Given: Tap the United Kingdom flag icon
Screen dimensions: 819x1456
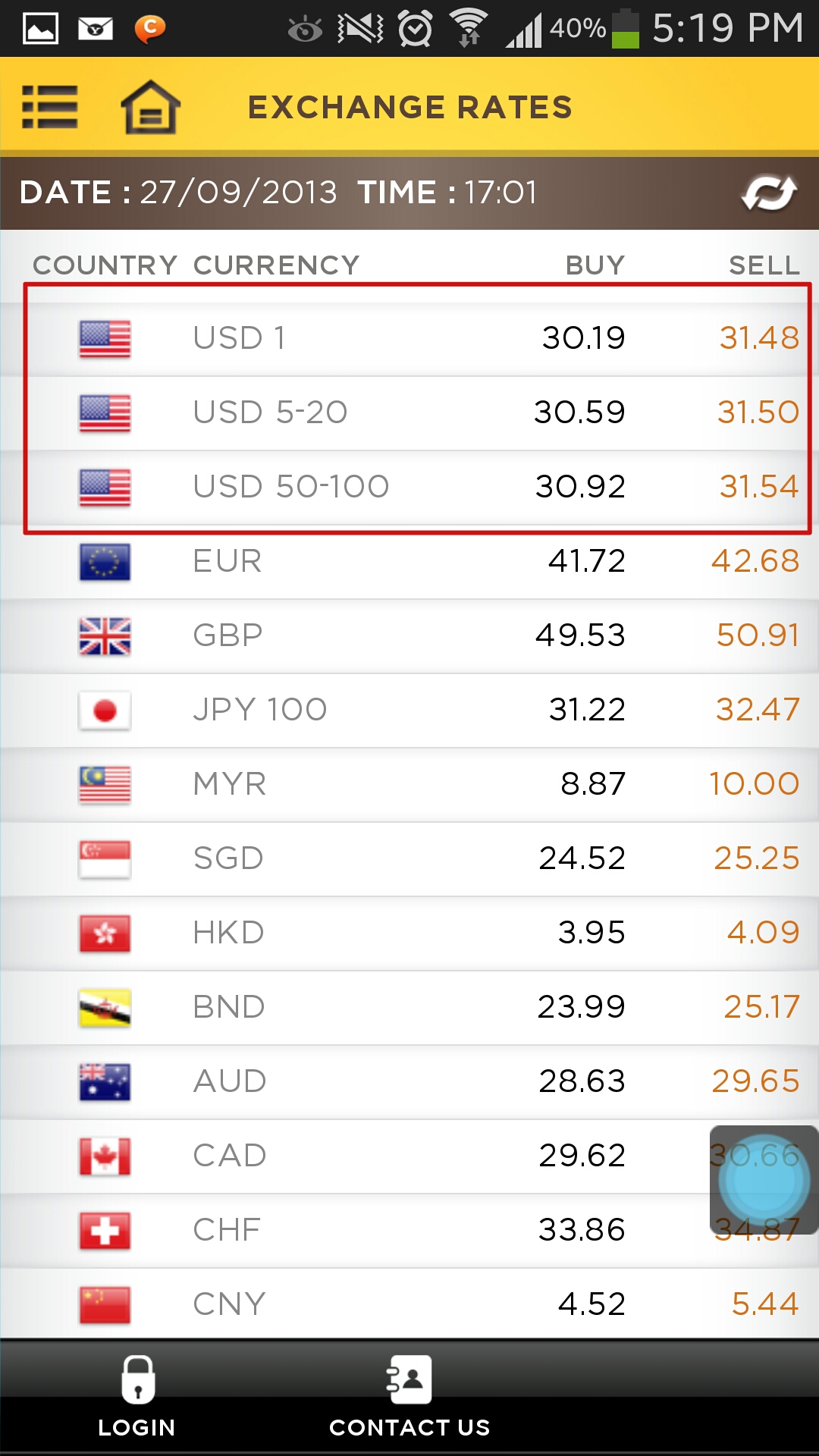Looking at the screenshot, I should click(105, 636).
